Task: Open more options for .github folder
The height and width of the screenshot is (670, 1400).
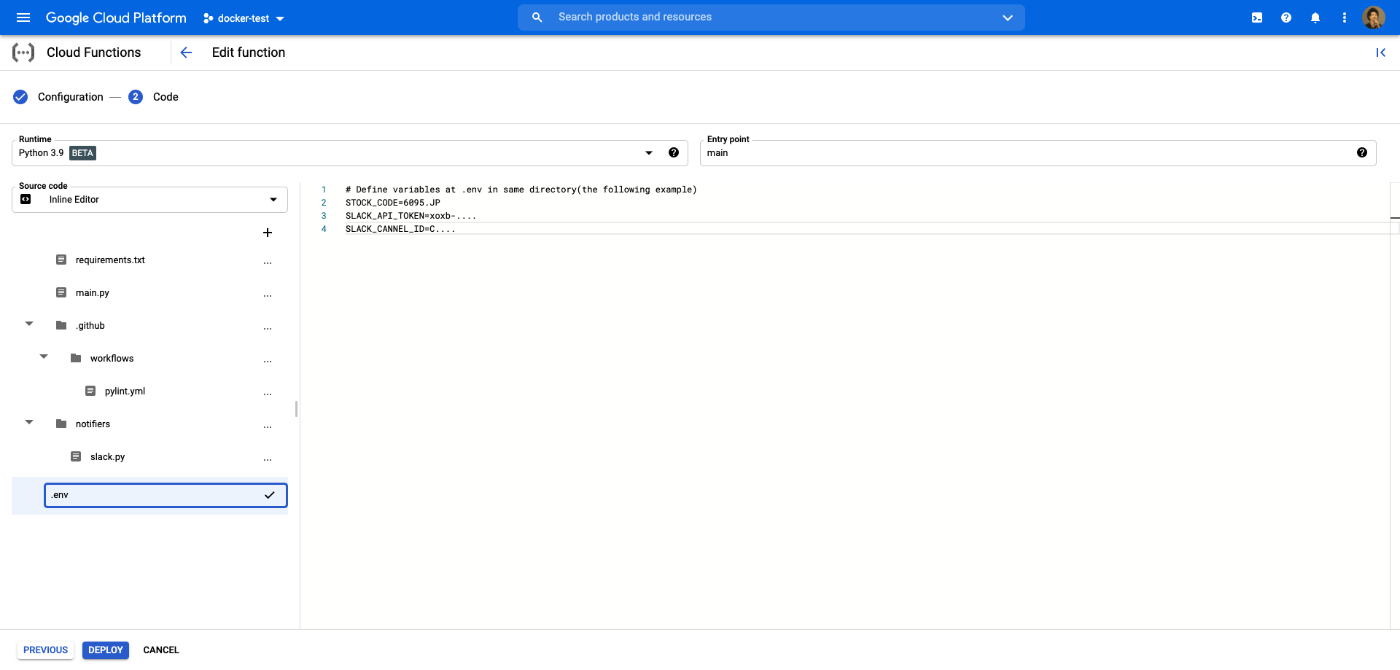Action: [267, 326]
